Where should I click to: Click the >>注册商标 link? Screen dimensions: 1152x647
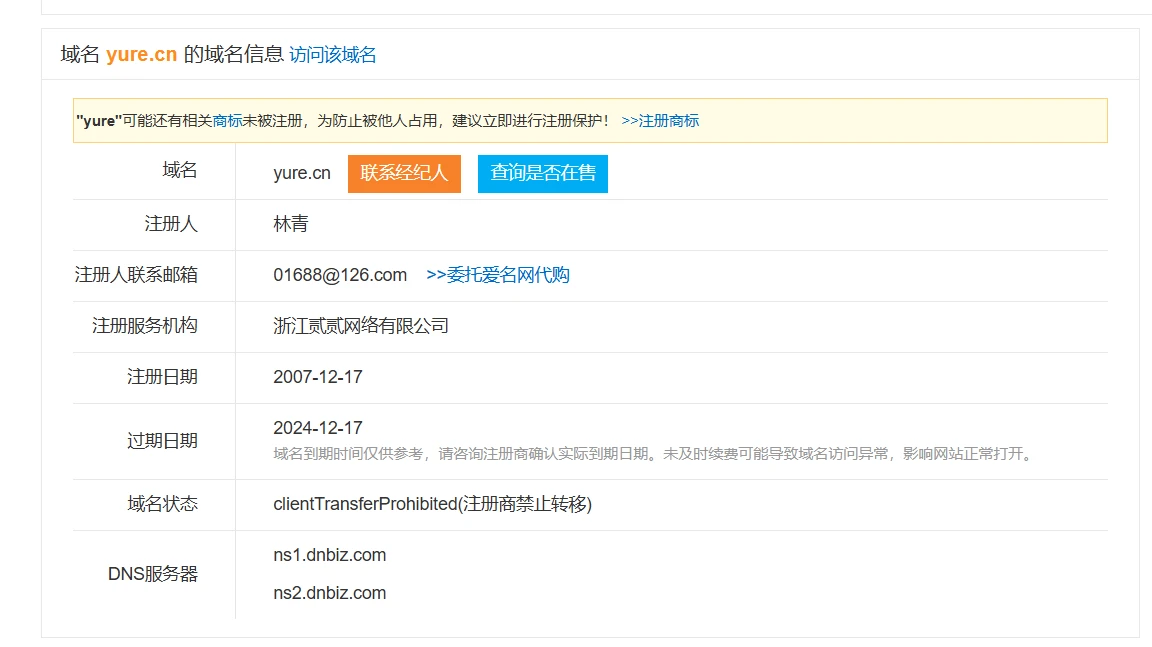660,121
